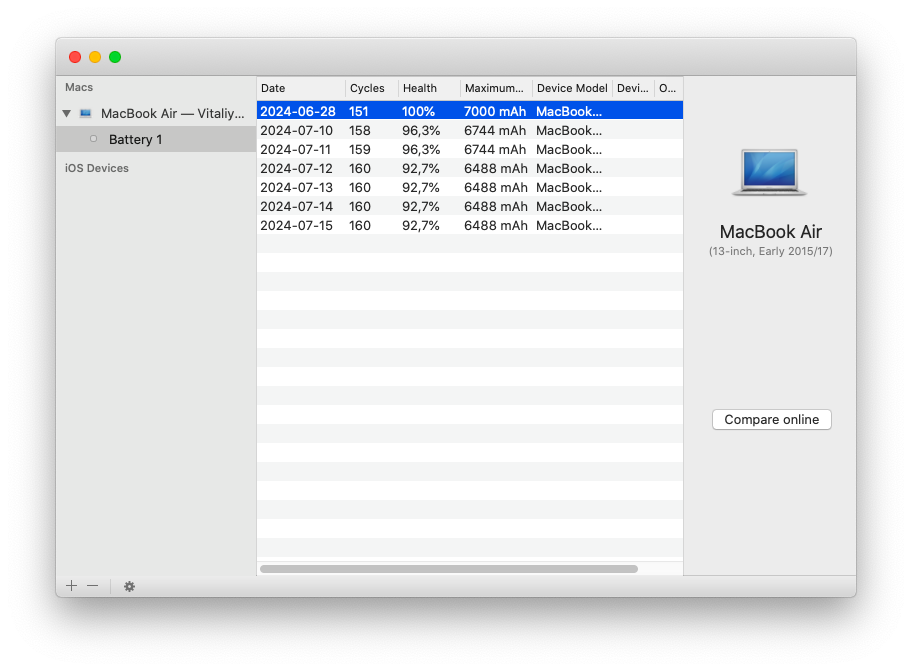Image resolution: width=912 pixels, height=671 pixels.
Task: Click the iOS Devices section header
Action: coord(97,168)
